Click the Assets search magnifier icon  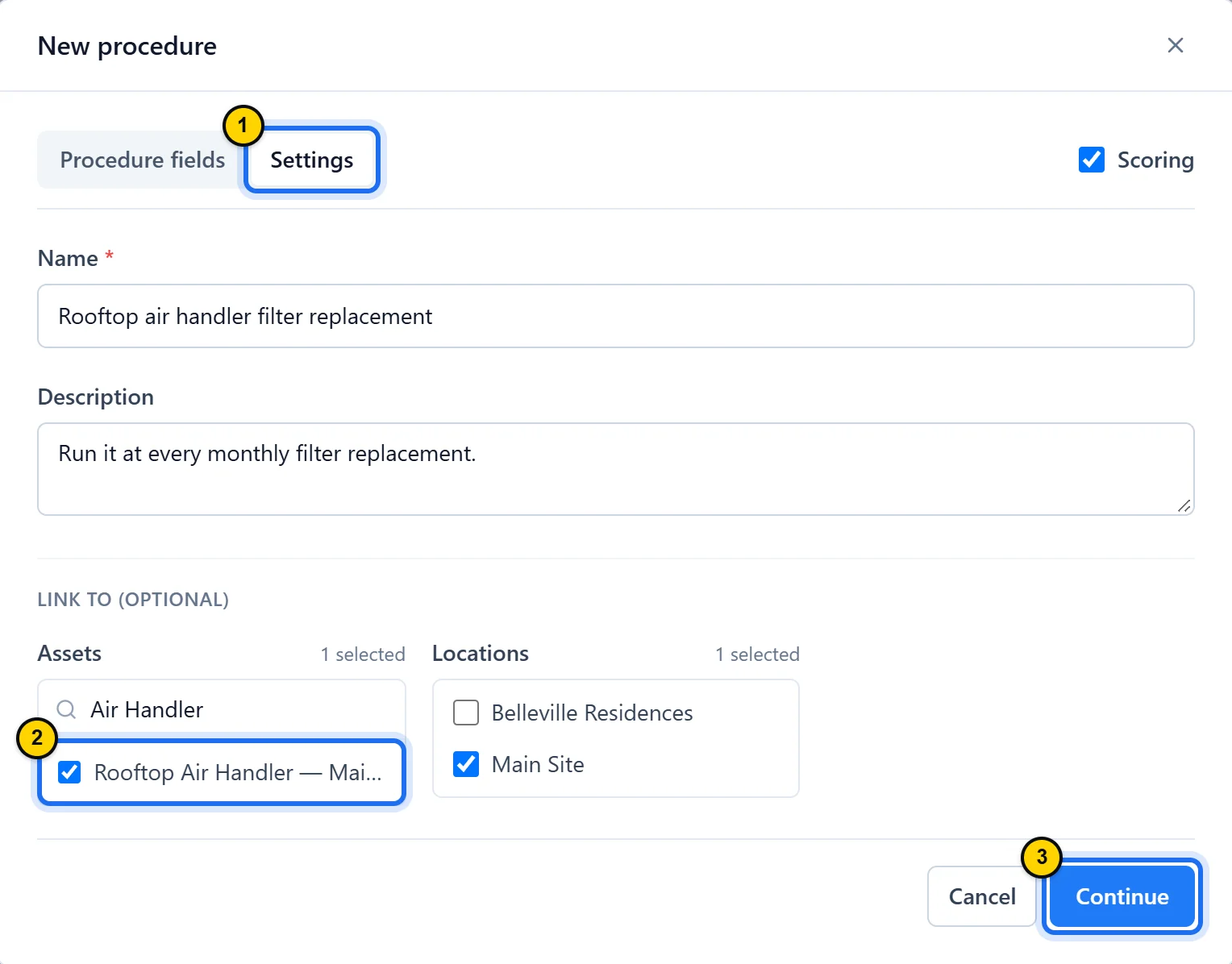66,709
